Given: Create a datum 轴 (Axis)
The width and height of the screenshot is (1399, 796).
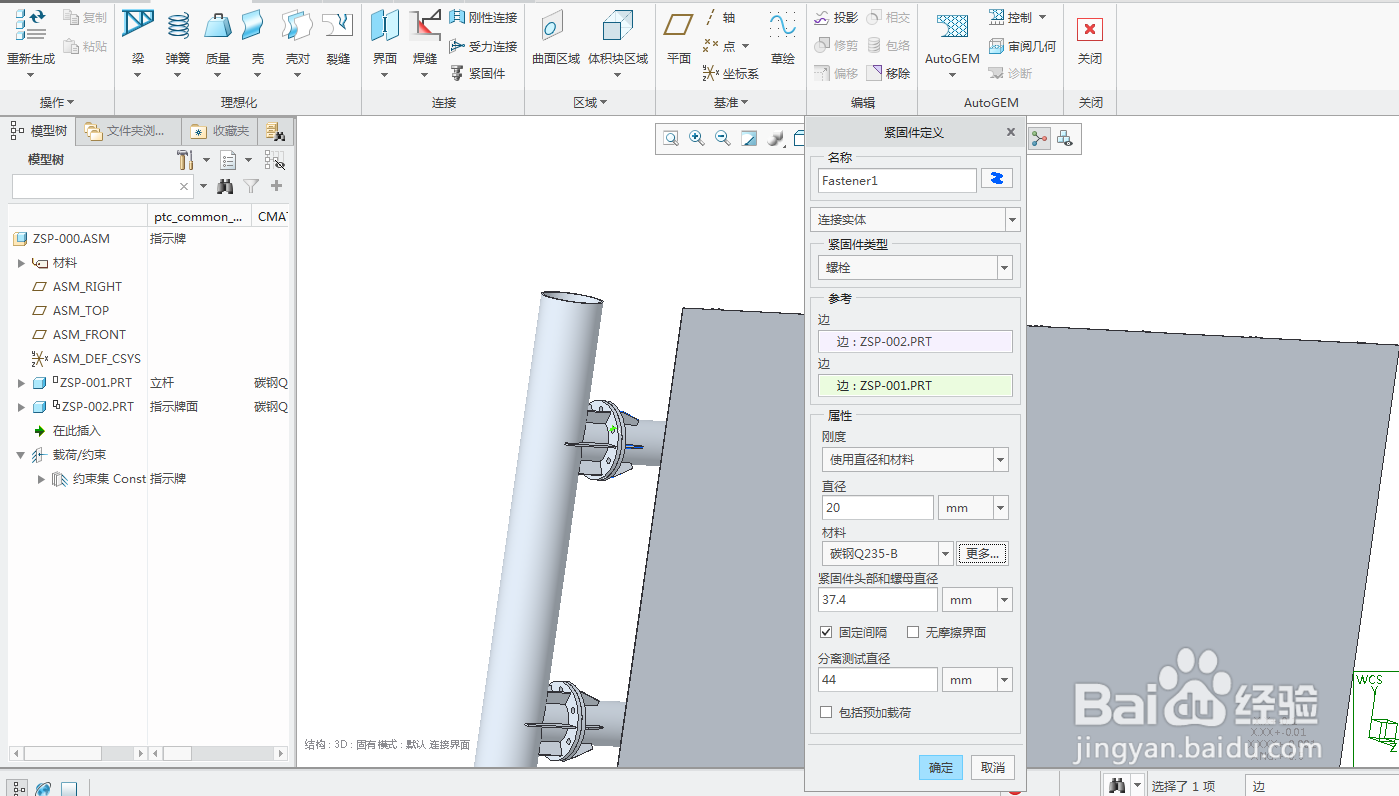Looking at the screenshot, I should 720,17.
